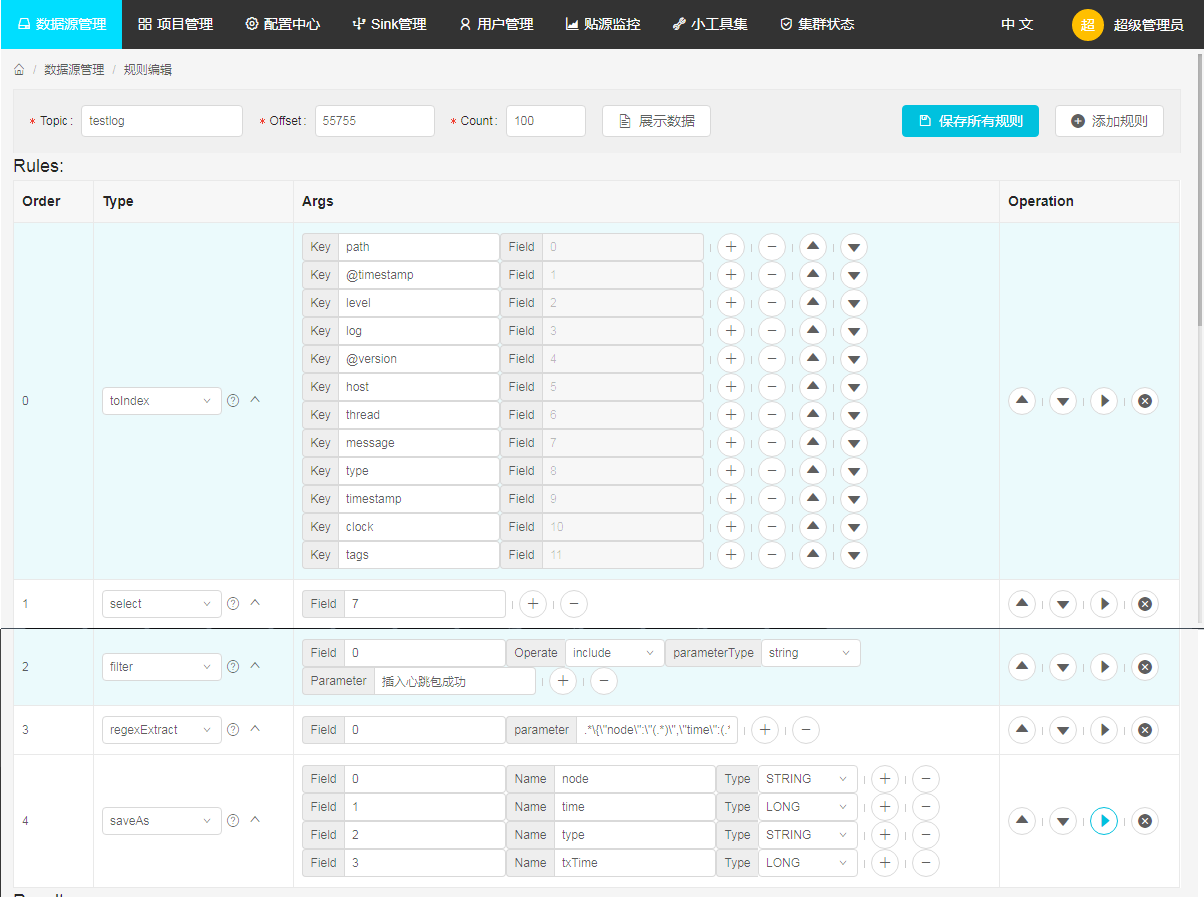Open the 项目管理 menu
This screenshot has width=1204, height=897.
[x=175, y=24]
